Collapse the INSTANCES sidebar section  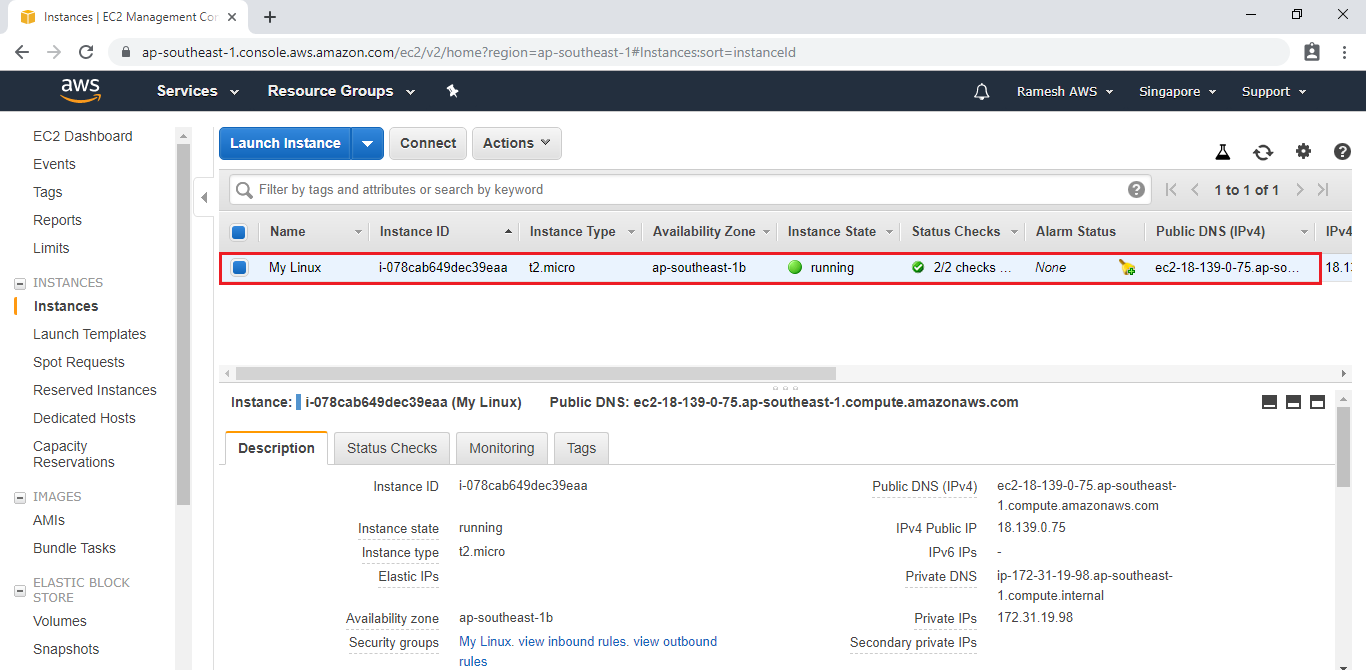point(20,283)
